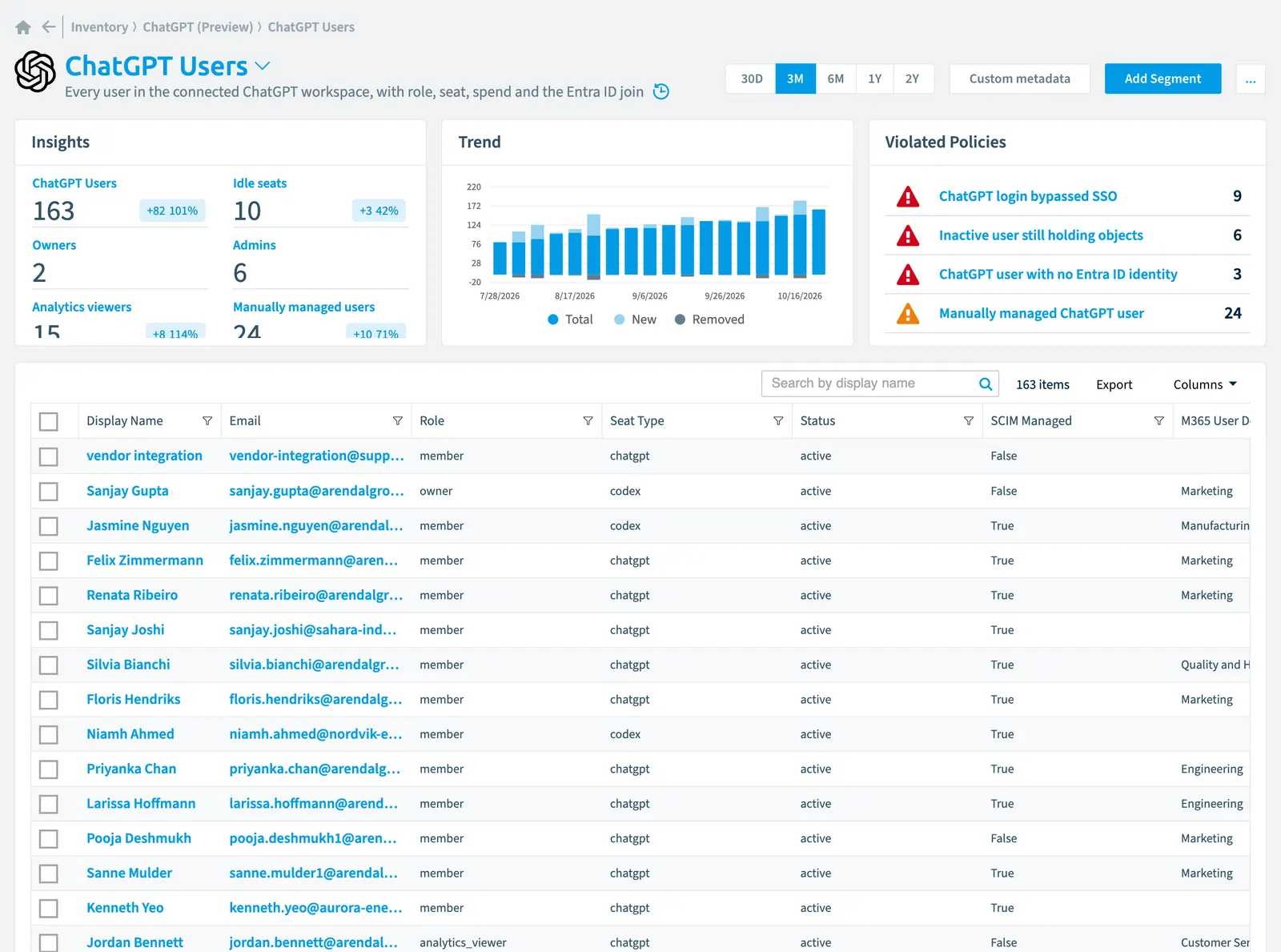Open the ChatGPT (Preview) breadcrumb
This screenshot has width=1281, height=952.
coord(198,27)
